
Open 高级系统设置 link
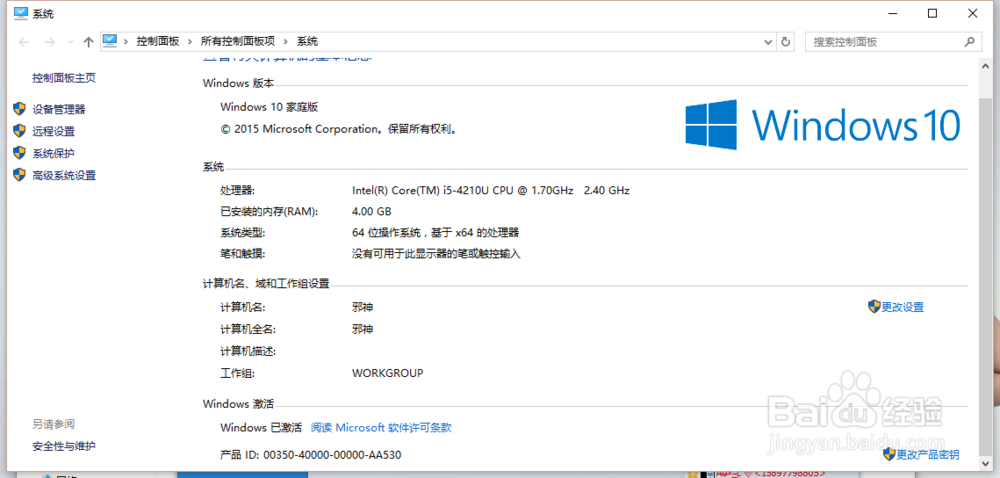[64, 176]
